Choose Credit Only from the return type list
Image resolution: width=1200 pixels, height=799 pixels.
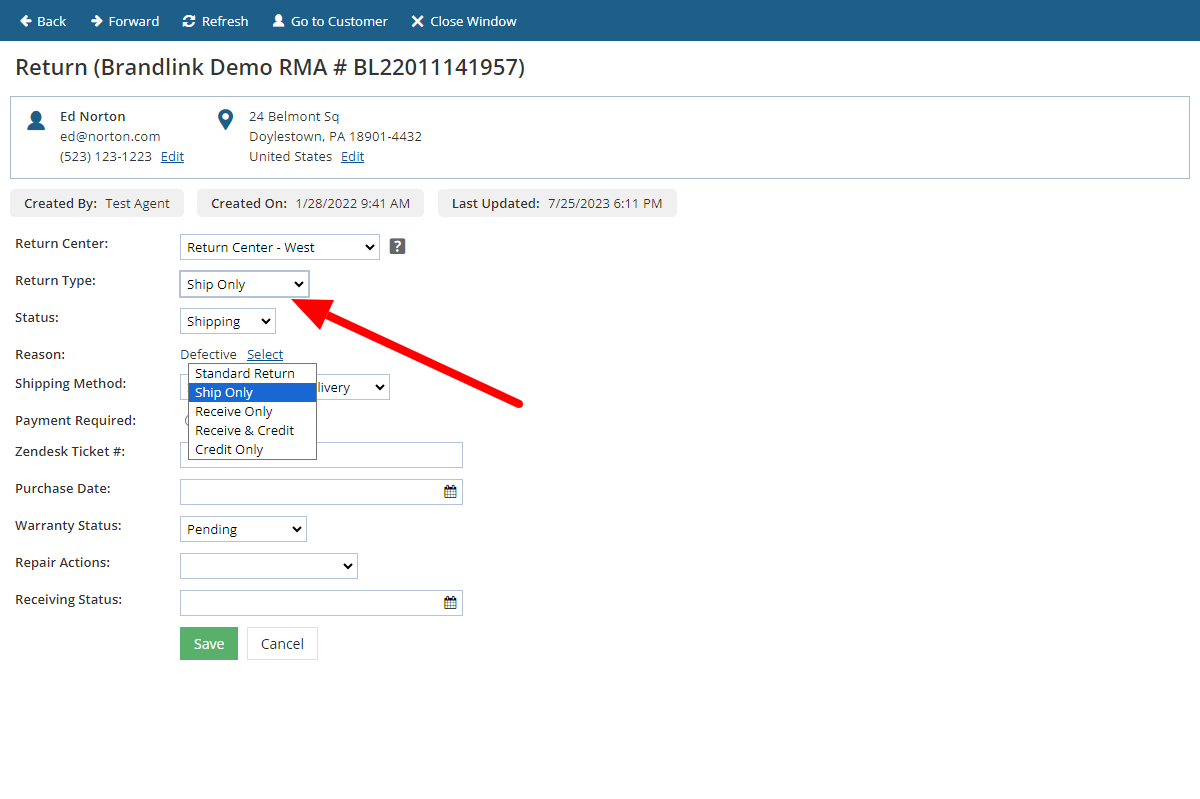click(x=227, y=448)
